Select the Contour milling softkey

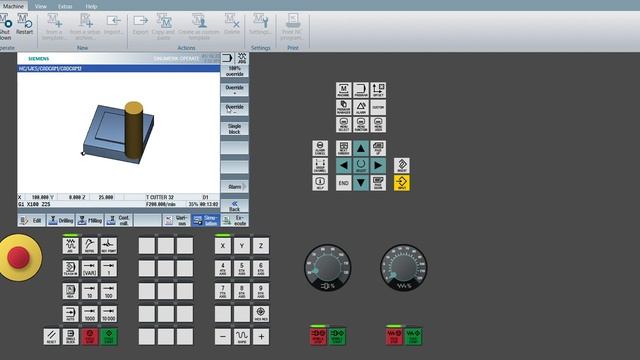(118, 220)
